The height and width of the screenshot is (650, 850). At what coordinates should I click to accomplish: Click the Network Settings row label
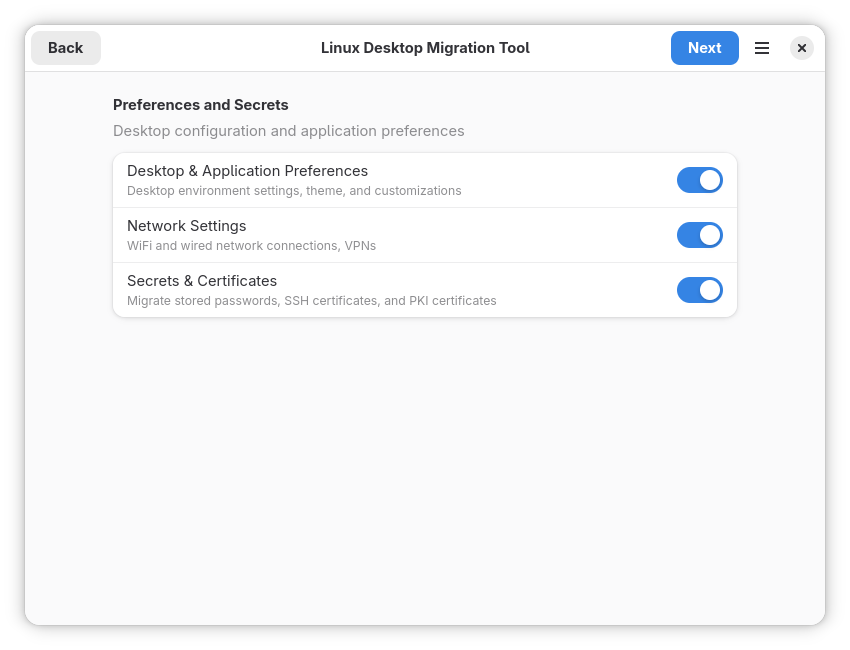pyautogui.click(x=186, y=226)
